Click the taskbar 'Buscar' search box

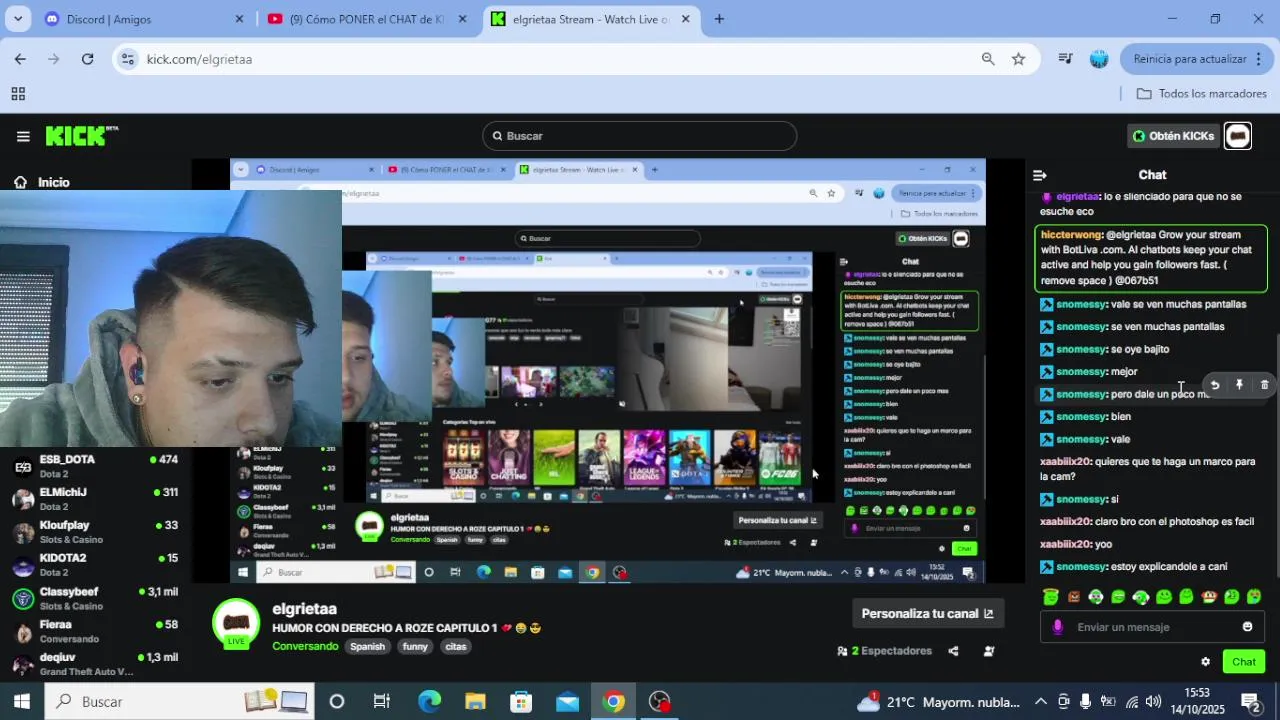[179, 701]
